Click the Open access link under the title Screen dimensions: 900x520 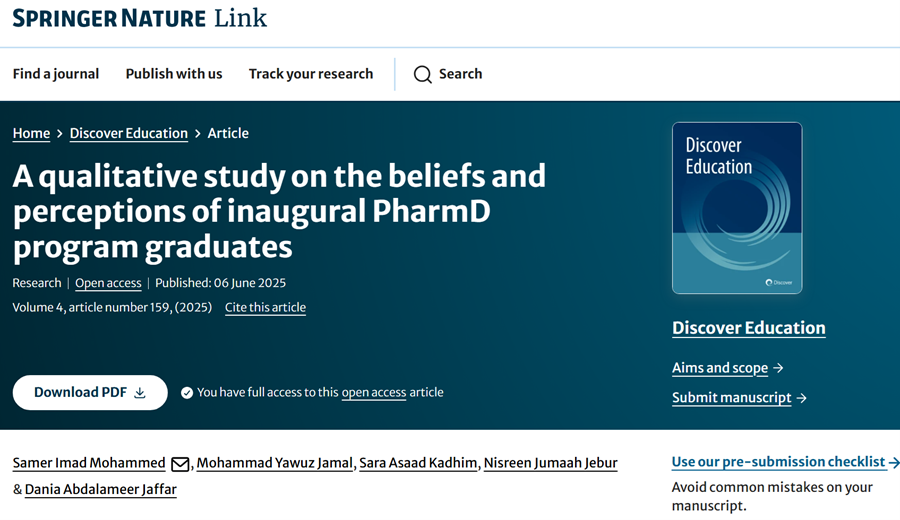tap(108, 283)
